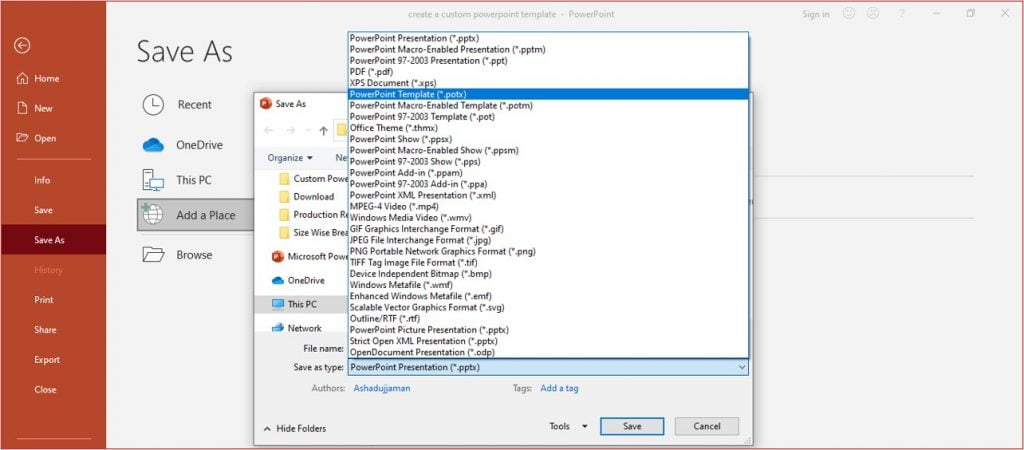
Task: Choose PowerPoint Presentation (*.pptx) from the list
Action: pyautogui.click(x=549, y=38)
